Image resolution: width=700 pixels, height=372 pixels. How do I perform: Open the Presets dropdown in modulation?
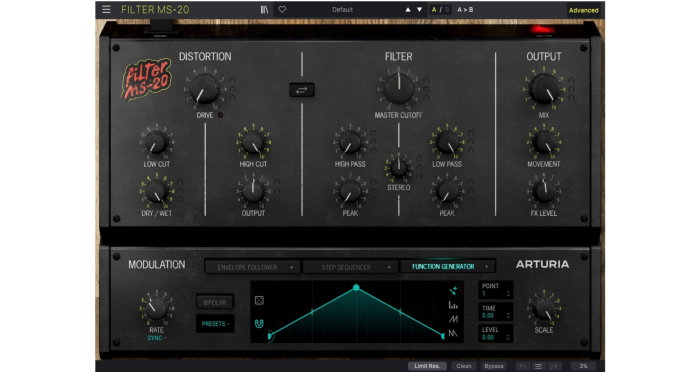click(x=215, y=324)
